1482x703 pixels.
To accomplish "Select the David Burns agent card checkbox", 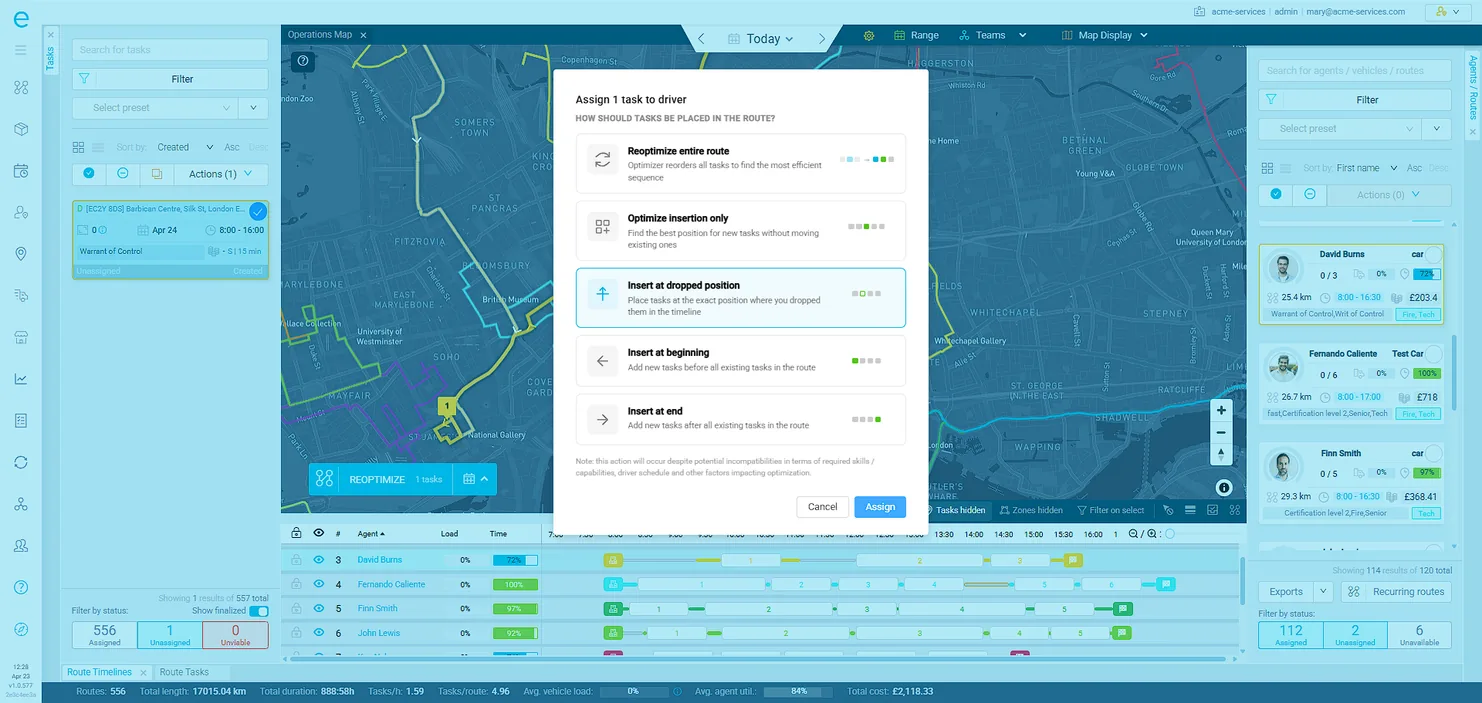I will pyautogui.click(x=1434, y=255).
